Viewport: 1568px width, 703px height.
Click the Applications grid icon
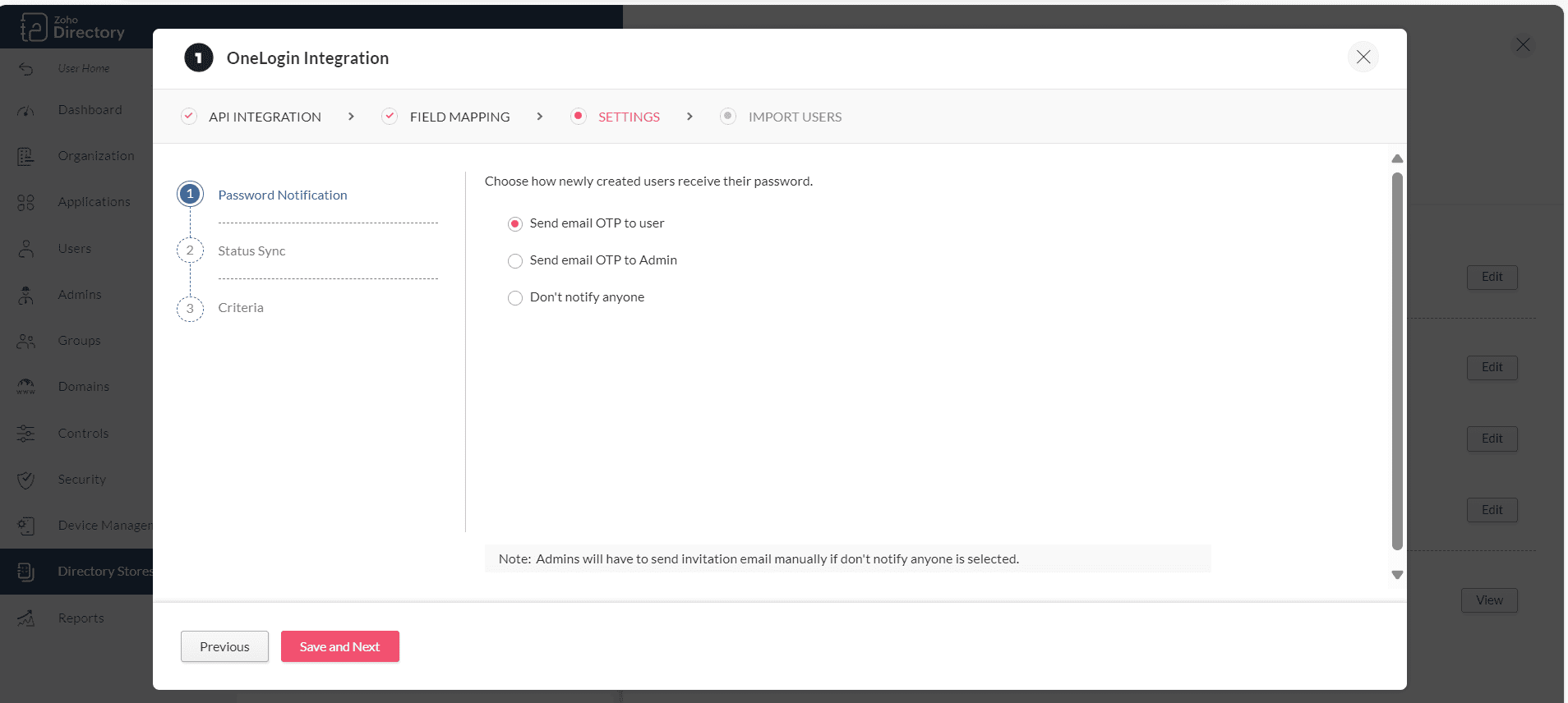26,203
